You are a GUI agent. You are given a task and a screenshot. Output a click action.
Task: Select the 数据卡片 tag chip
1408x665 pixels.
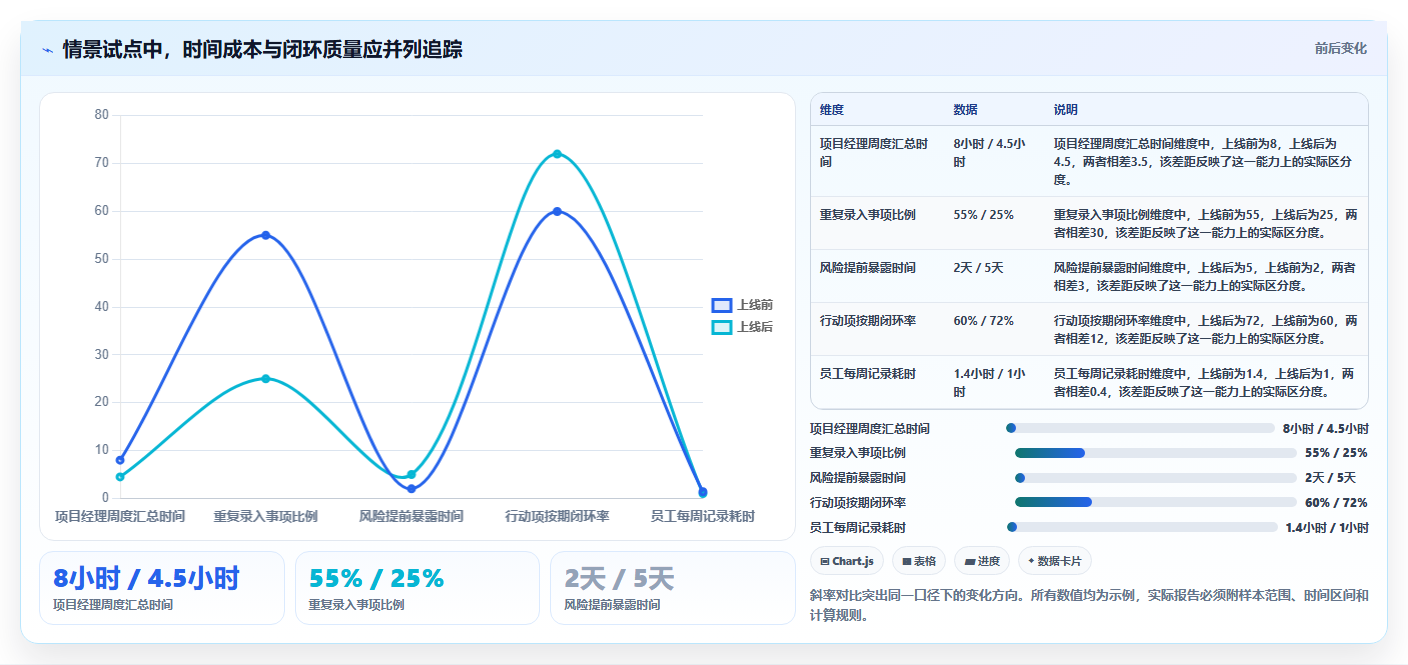1054,561
